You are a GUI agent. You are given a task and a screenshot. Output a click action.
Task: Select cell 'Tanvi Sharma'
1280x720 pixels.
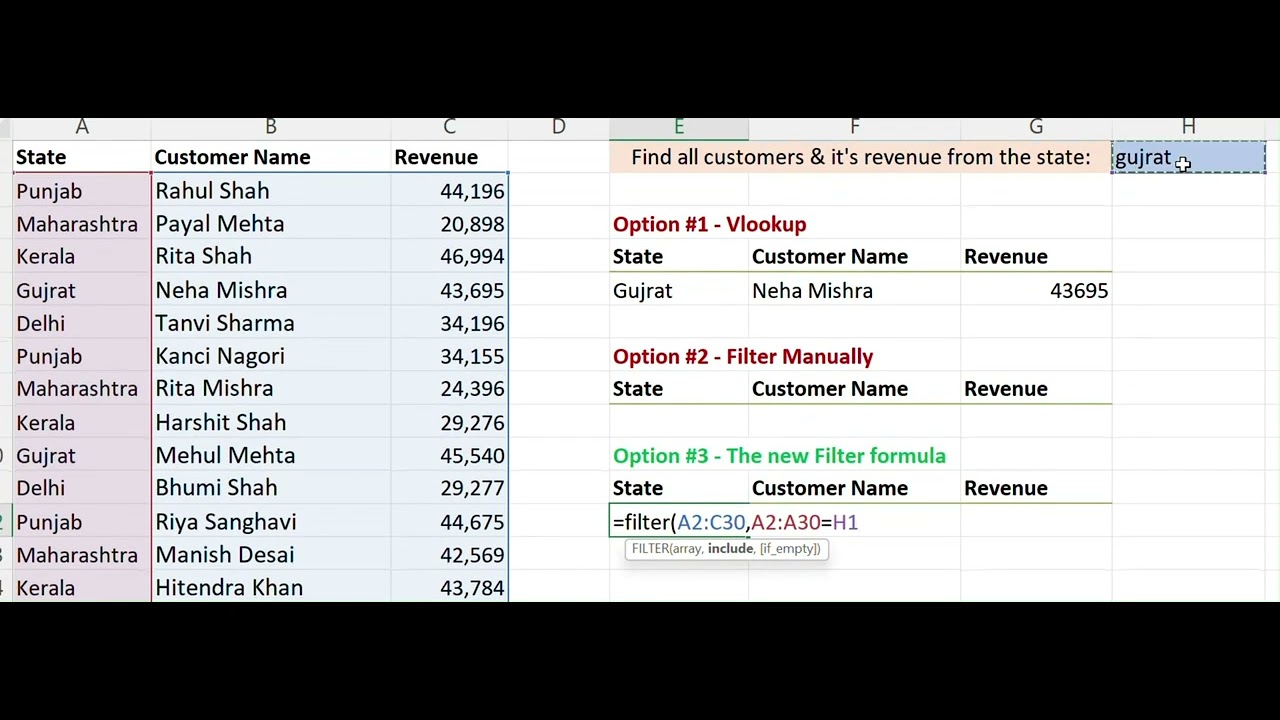coord(270,323)
